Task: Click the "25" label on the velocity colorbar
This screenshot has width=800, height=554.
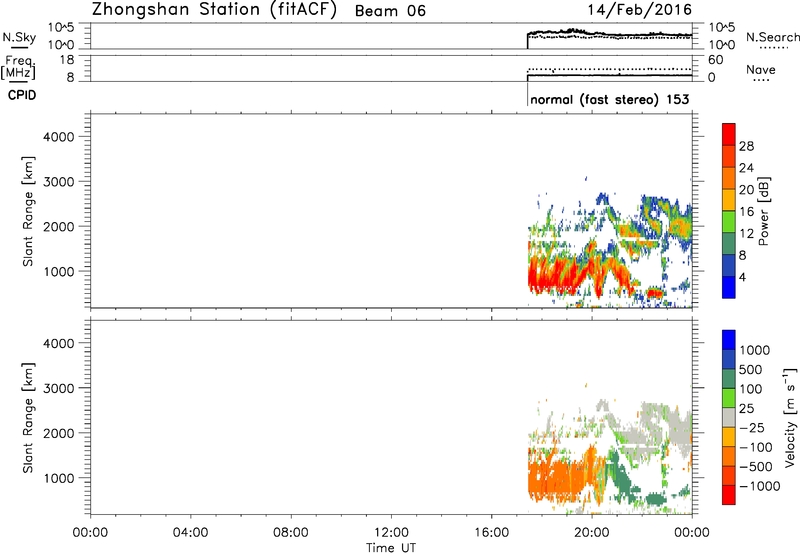Action: point(746,409)
